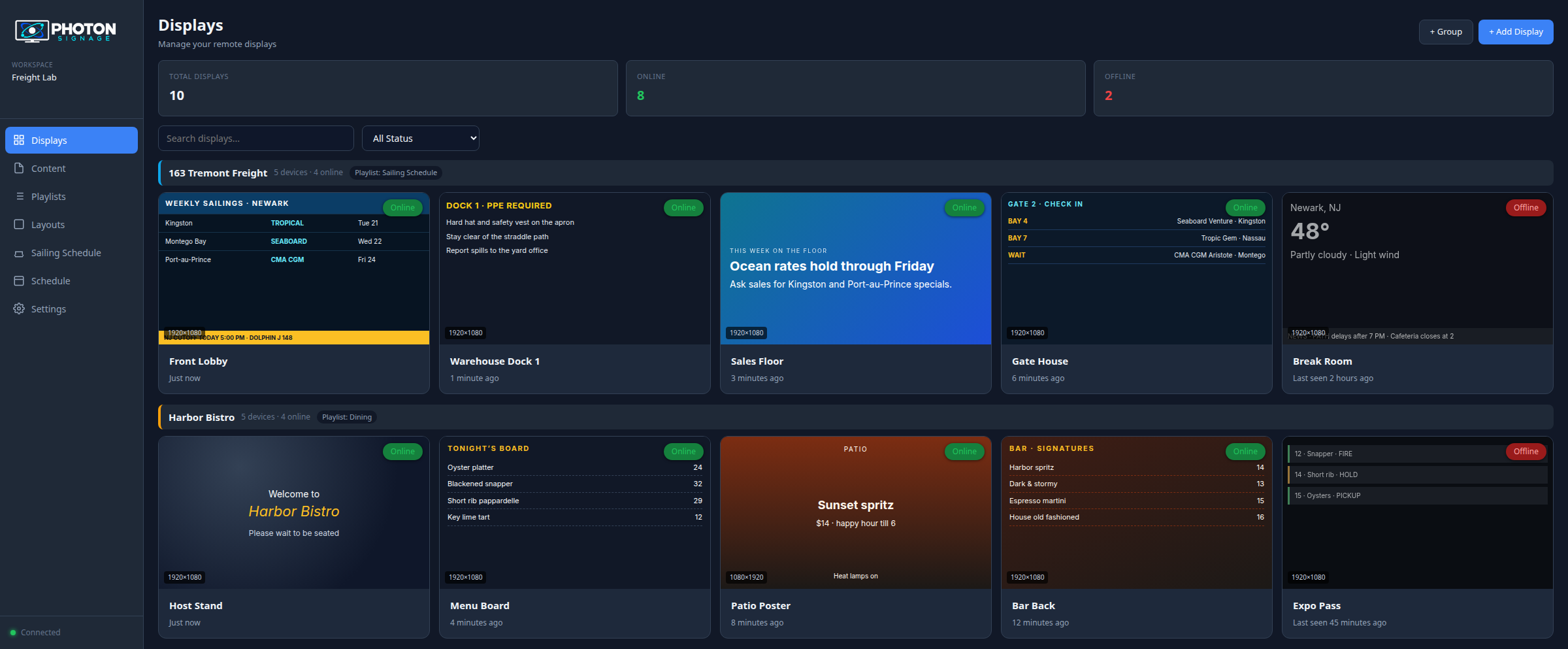Click the Break Room display name
This screenshot has height=649, width=1568.
tap(1322, 361)
